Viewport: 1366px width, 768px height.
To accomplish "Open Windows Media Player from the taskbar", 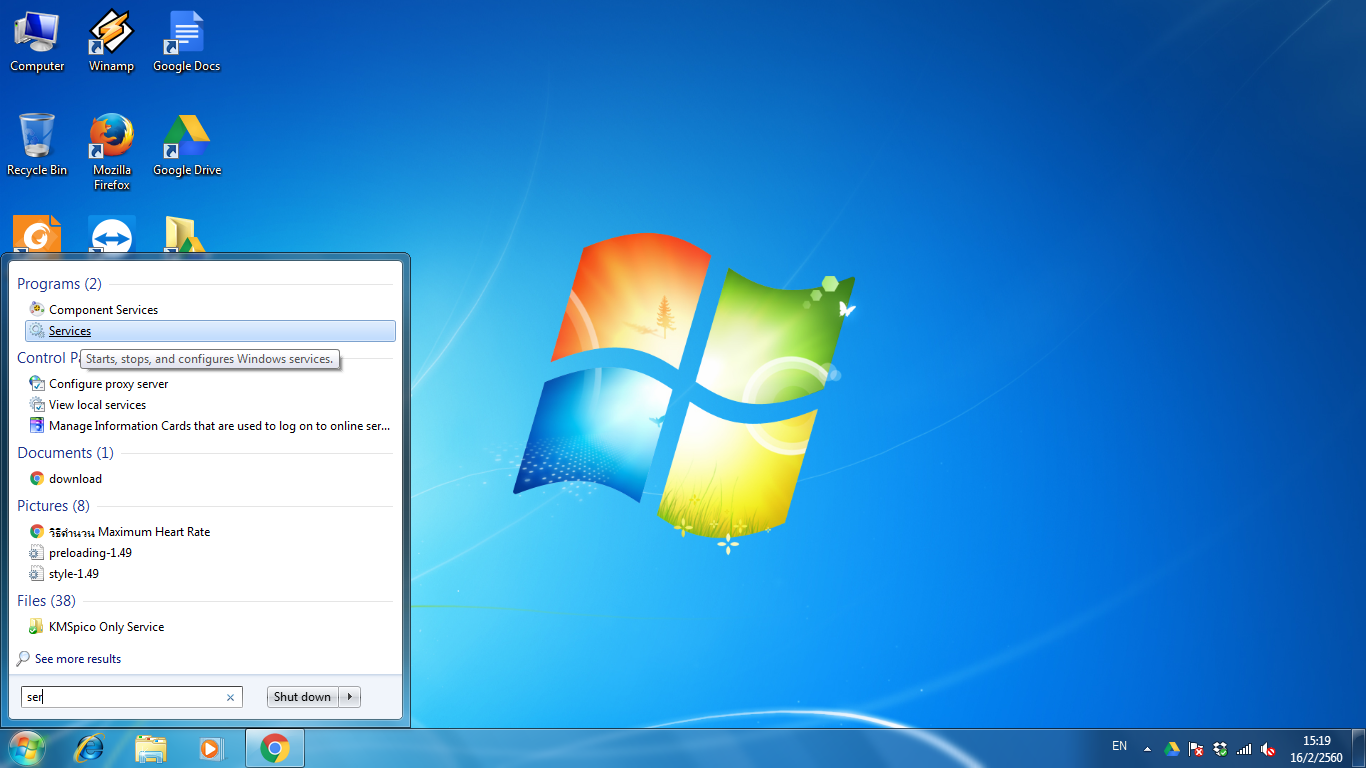I will pos(211,748).
